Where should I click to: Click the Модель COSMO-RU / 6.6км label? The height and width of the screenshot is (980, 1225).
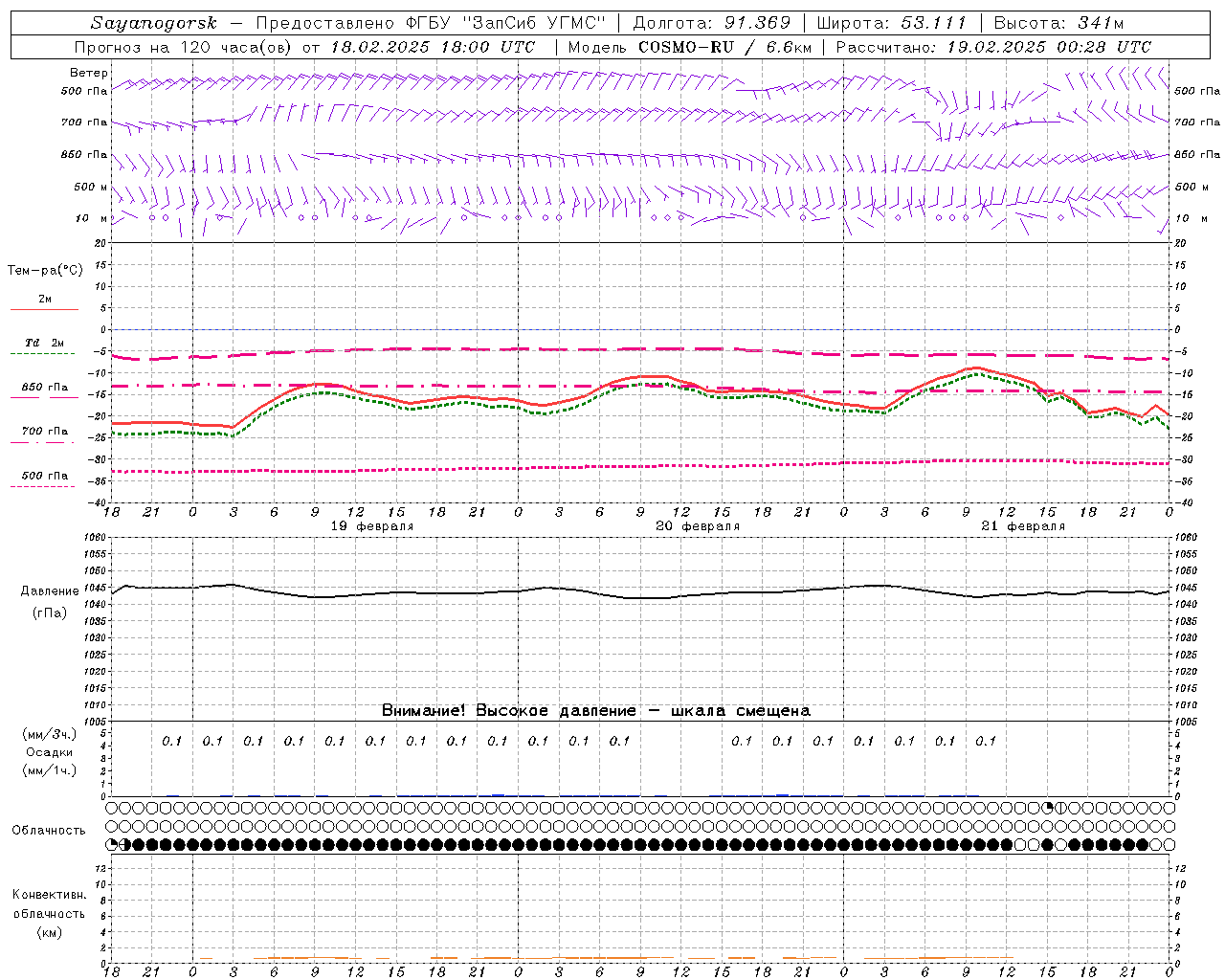(x=690, y=47)
